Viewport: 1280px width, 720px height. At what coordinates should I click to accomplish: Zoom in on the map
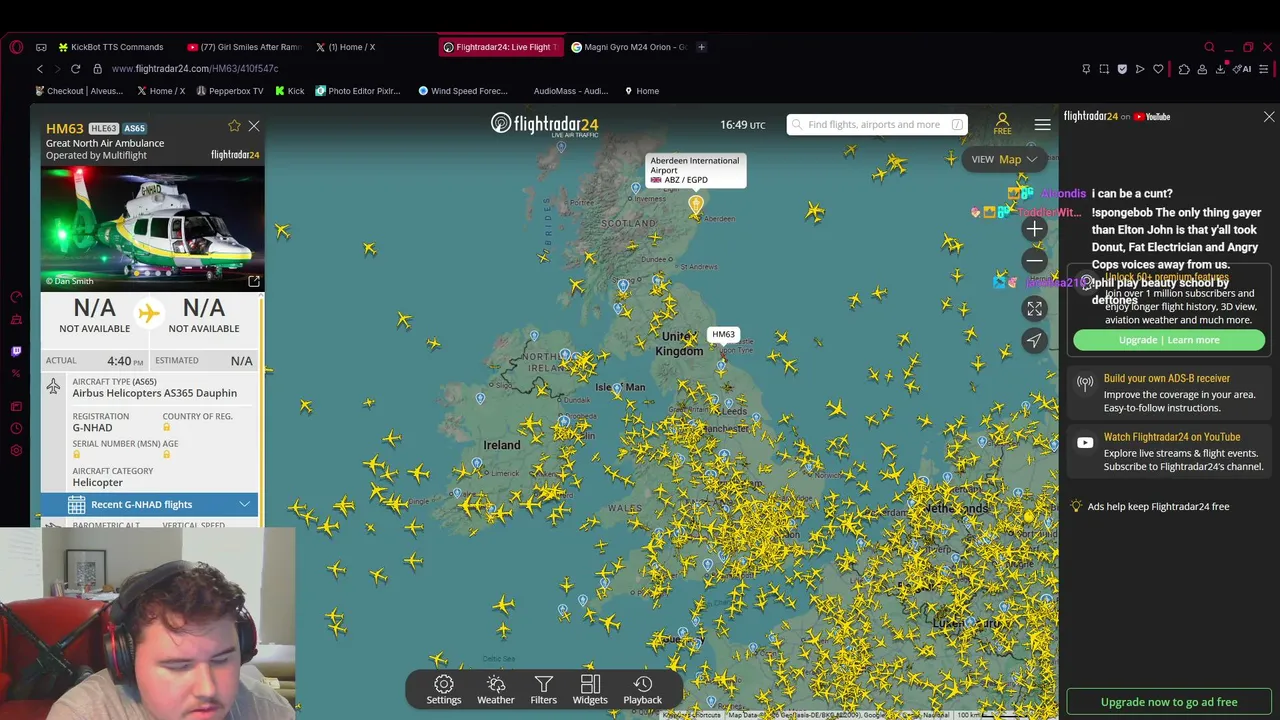(x=1035, y=229)
